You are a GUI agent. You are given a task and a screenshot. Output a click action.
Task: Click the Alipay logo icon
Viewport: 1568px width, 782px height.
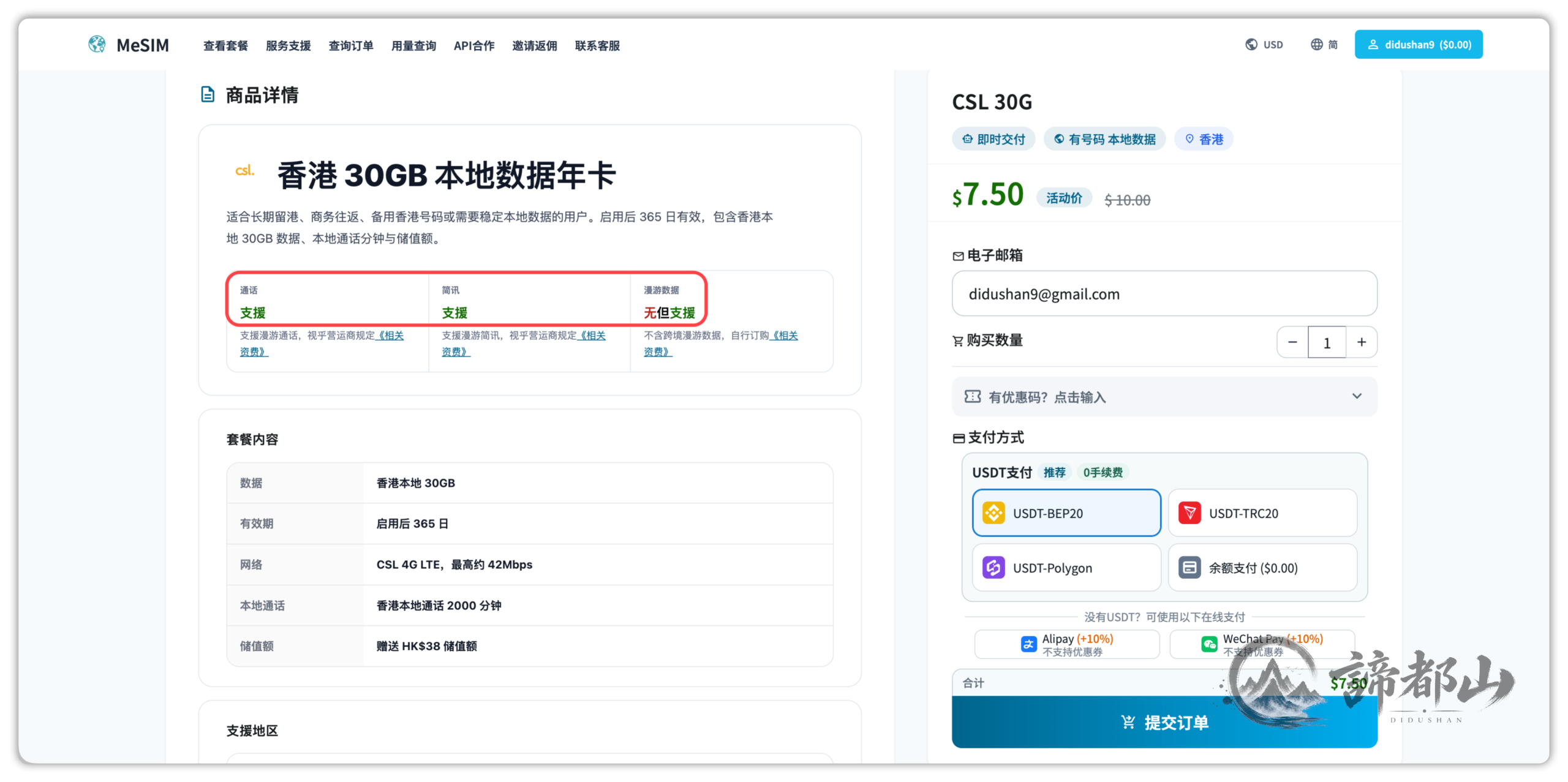click(1028, 644)
